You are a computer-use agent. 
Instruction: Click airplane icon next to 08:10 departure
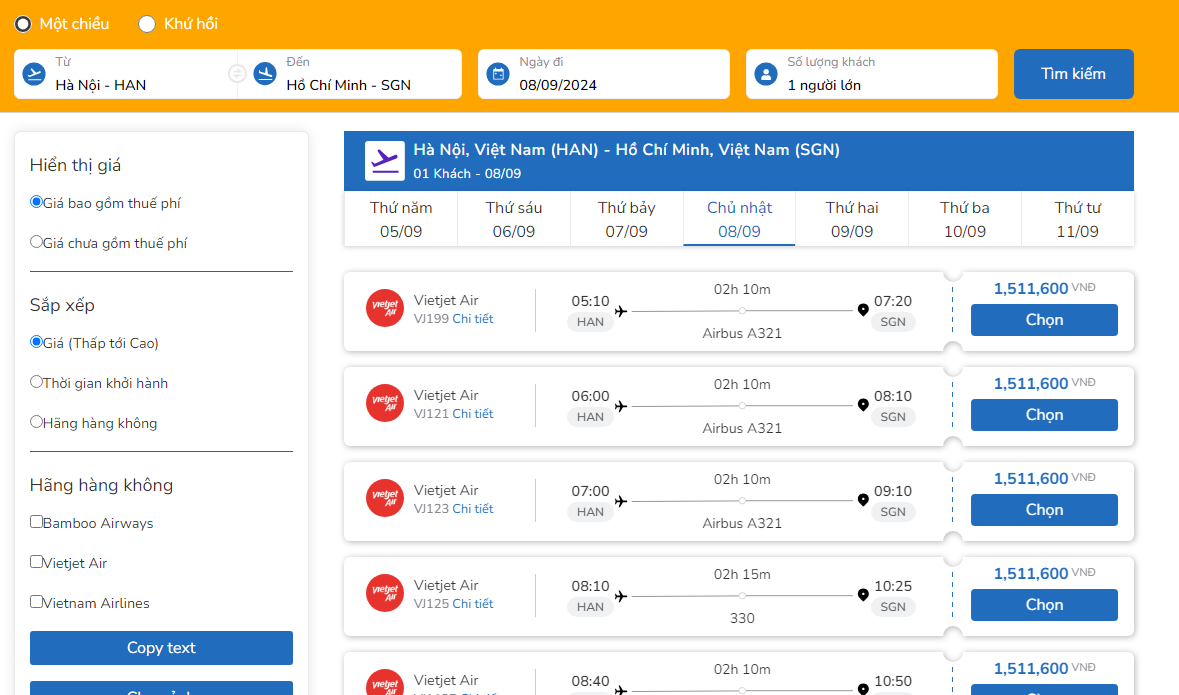[621, 596]
